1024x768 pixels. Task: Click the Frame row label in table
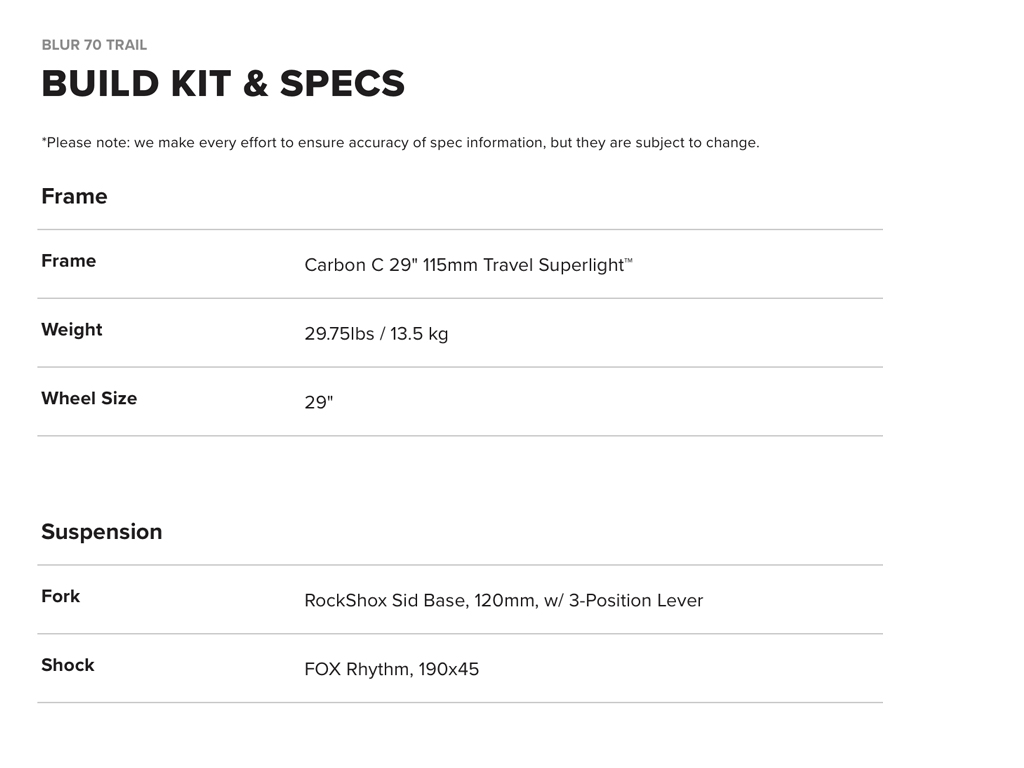pos(69,261)
